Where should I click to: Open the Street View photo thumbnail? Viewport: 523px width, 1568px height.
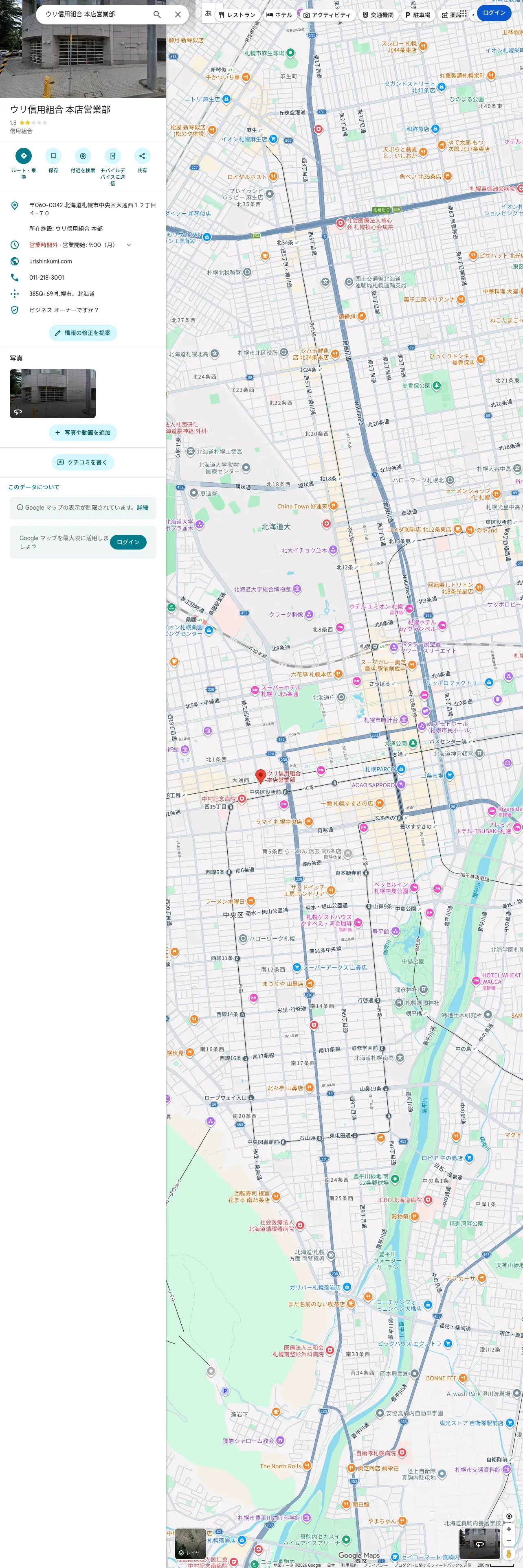pos(53,393)
